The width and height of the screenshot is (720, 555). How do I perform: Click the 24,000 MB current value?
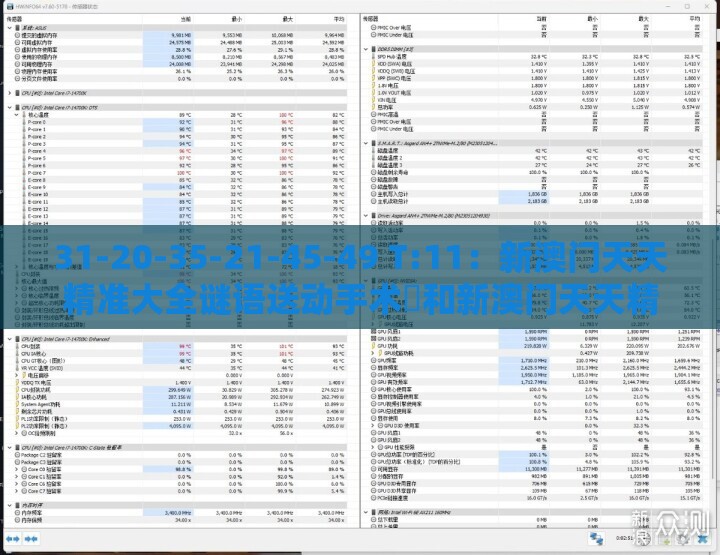click(x=180, y=64)
